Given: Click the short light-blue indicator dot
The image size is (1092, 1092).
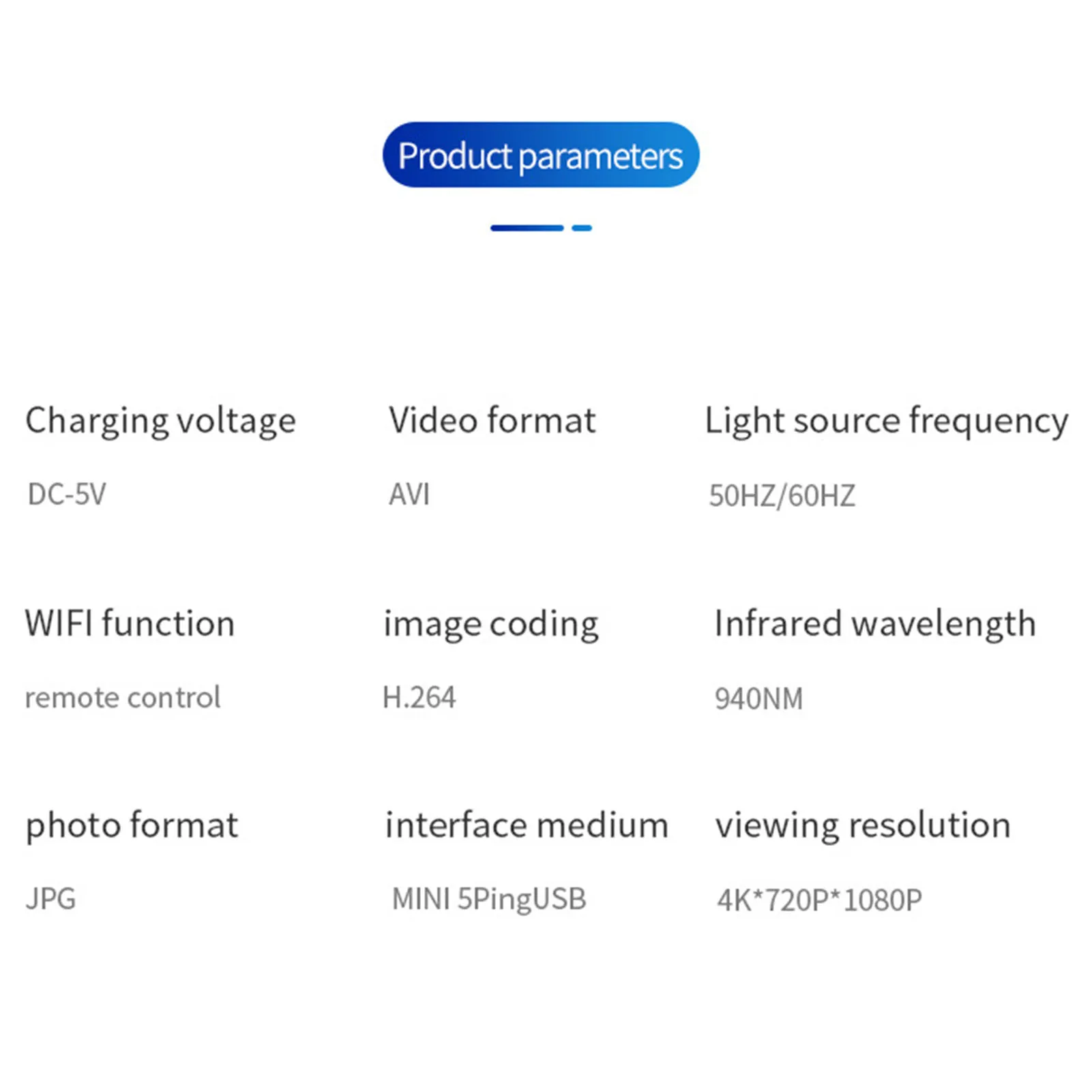Looking at the screenshot, I should tap(582, 228).
